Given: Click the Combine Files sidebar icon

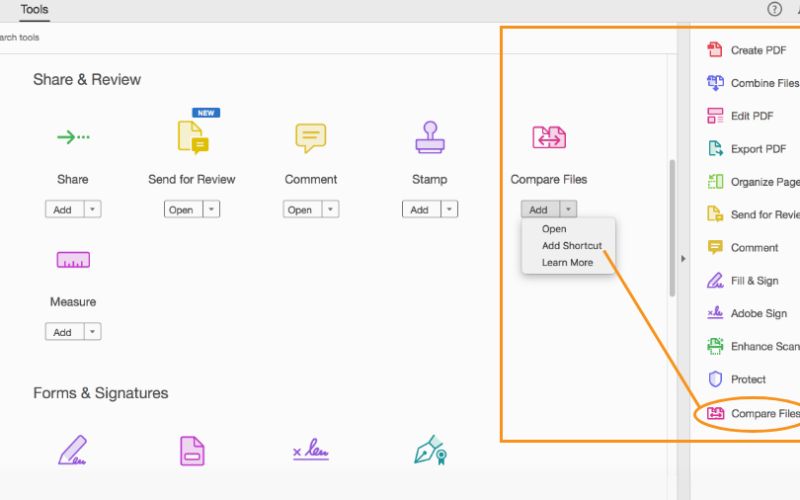Looking at the screenshot, I should [x=715, y=83].
